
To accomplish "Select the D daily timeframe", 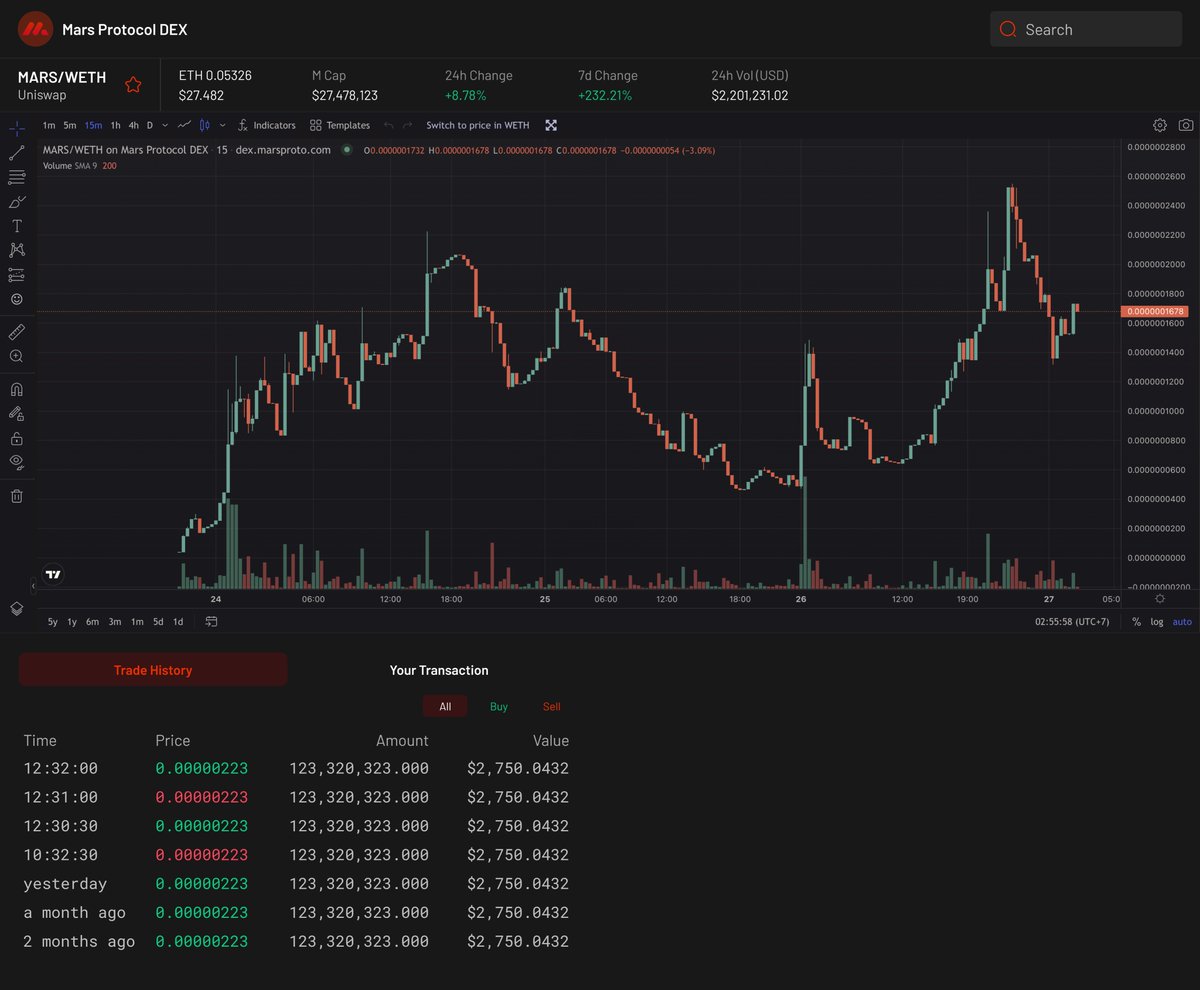I will click(x=150, y=125).
